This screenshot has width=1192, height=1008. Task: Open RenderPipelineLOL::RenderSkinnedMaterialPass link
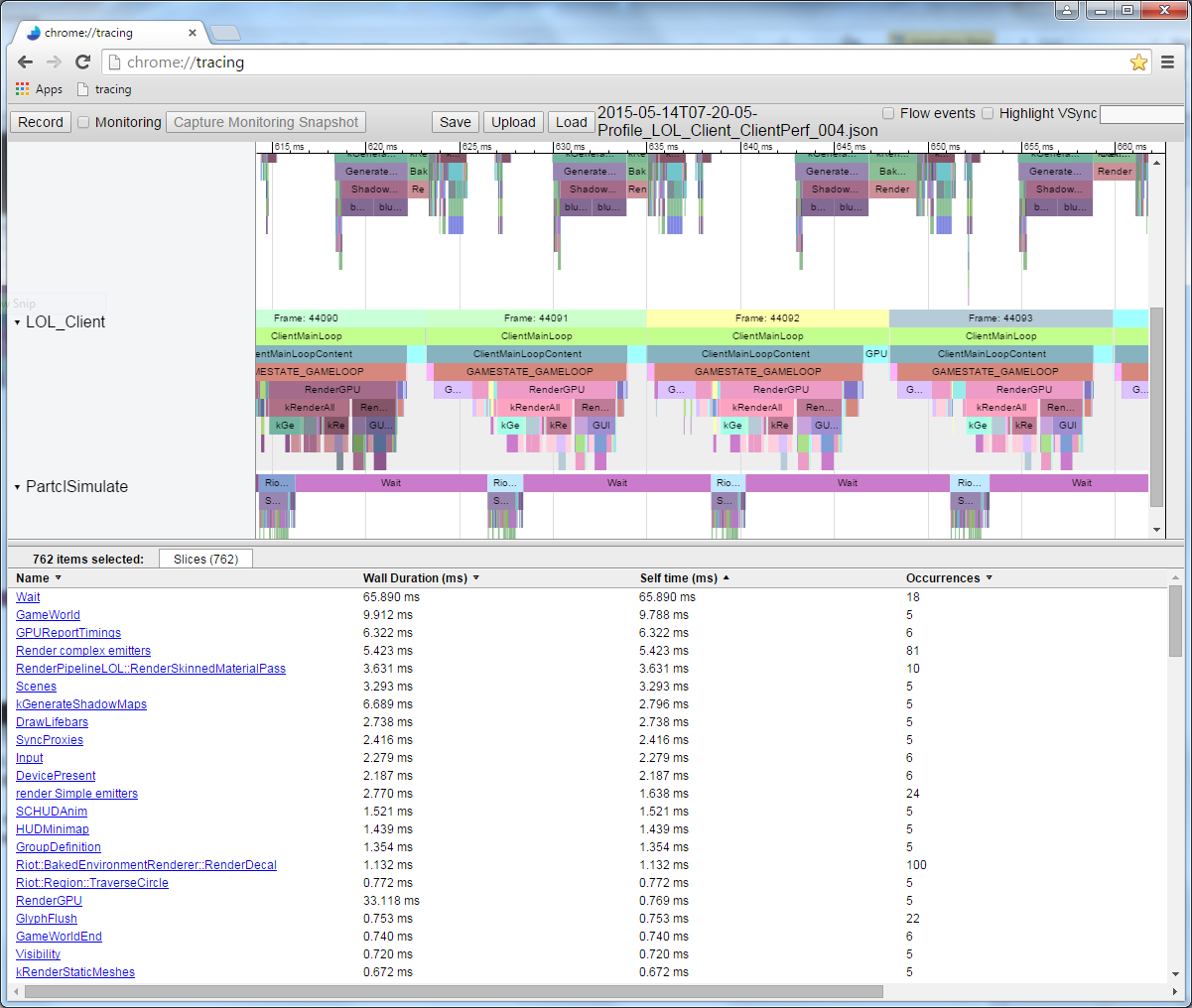pos(151,669)
